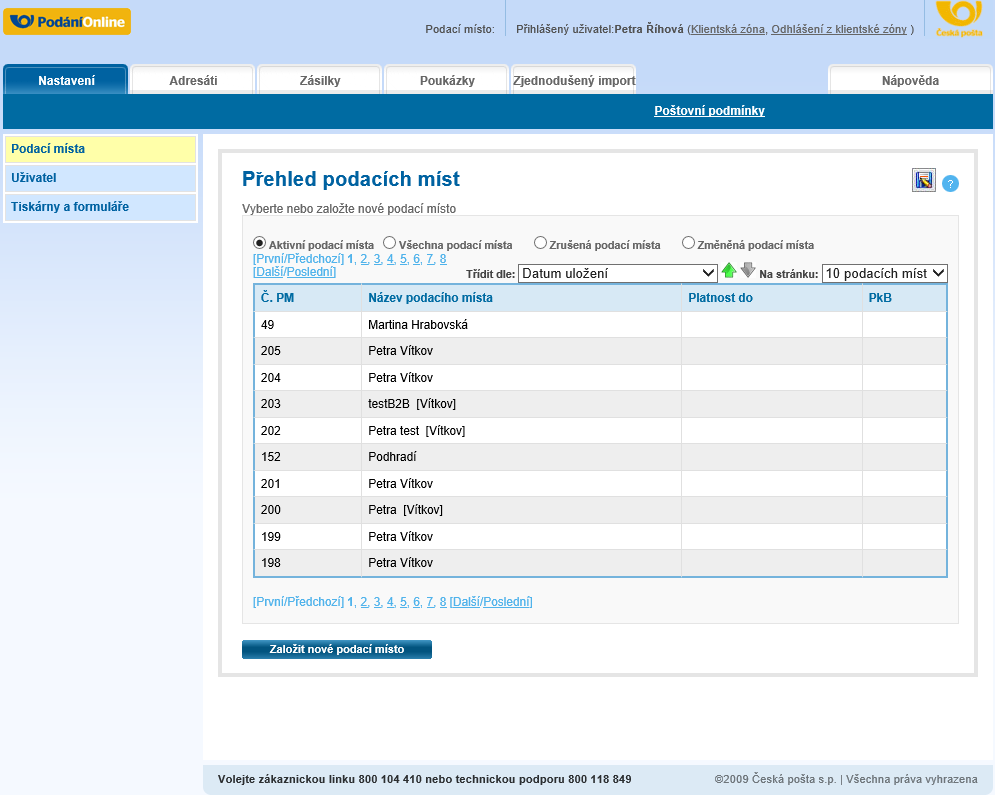Switch to the Zásilky tab
The width and height of the screenshot is (995, 795).
320,81
